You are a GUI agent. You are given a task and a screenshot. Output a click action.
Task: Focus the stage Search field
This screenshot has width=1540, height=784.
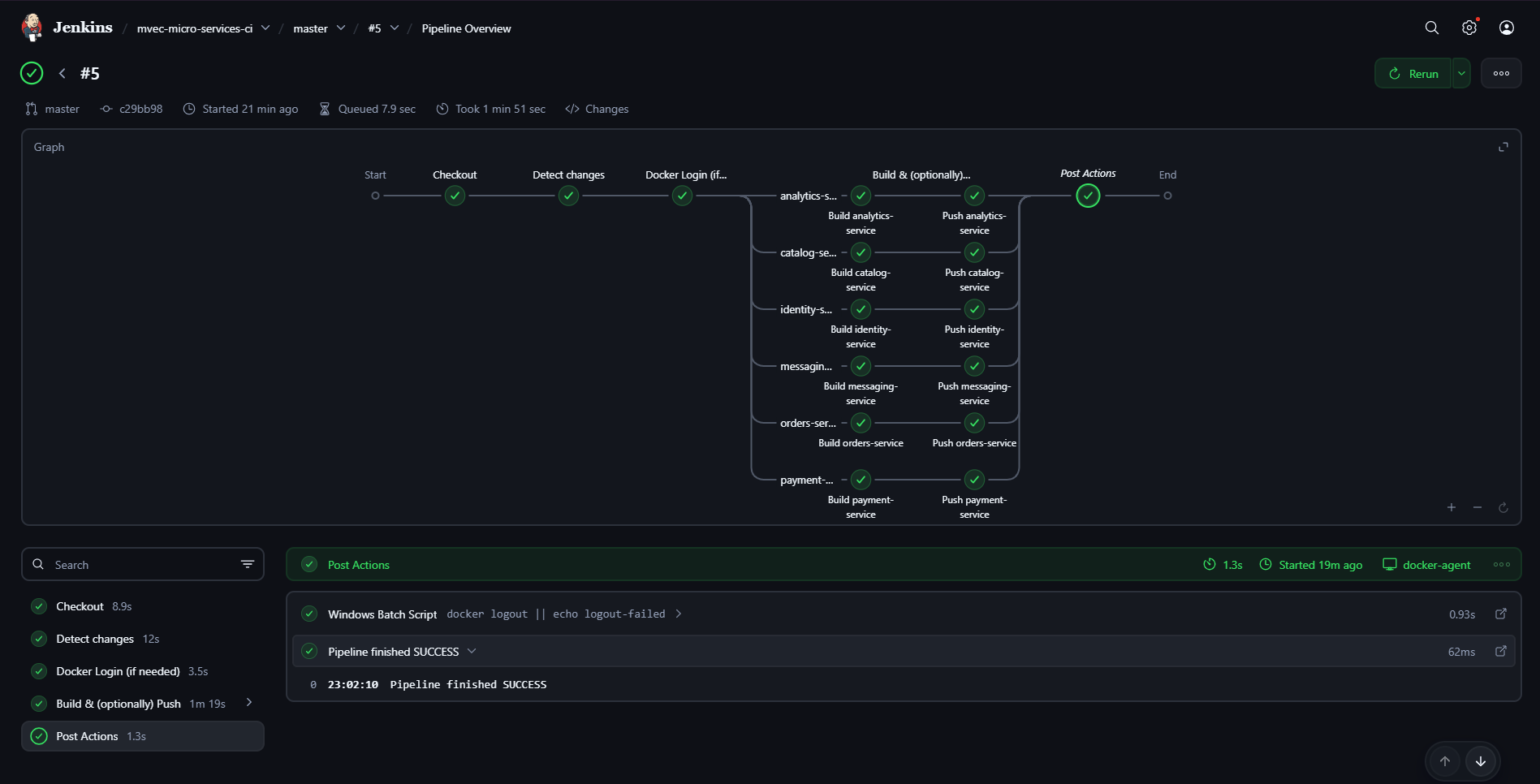point(143,564)
